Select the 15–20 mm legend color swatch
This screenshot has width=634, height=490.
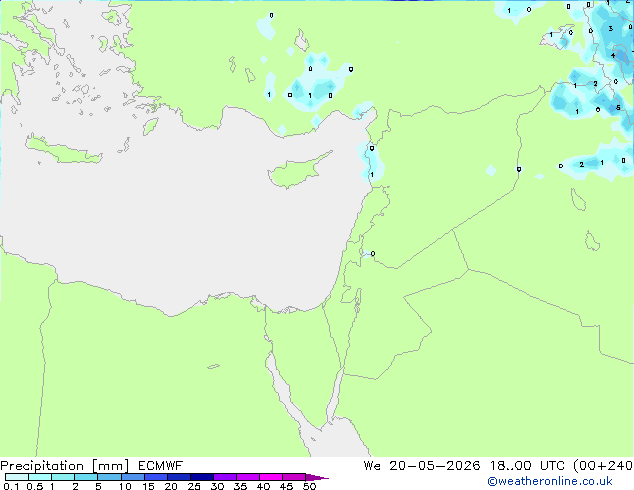pyautogui.click(x=156, y=477)
